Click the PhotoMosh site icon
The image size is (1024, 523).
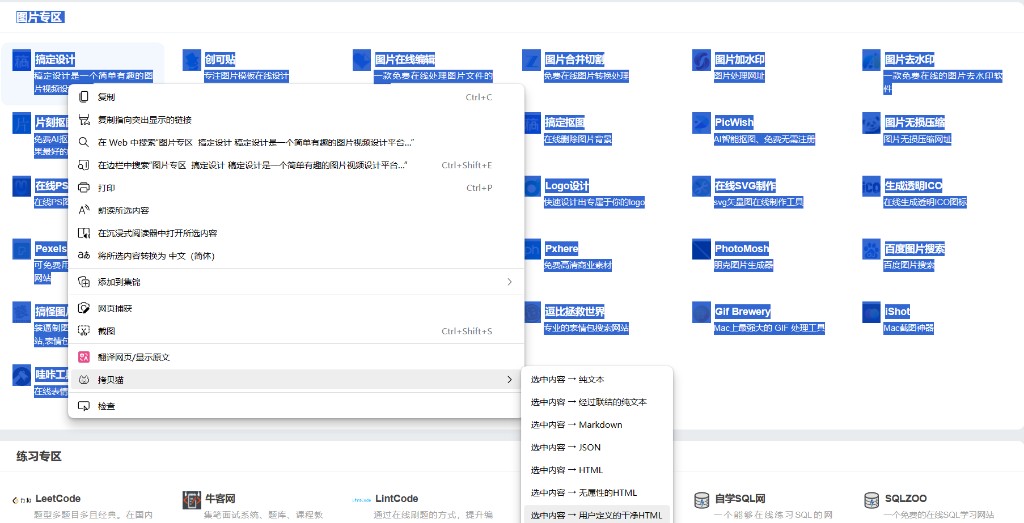point(701,249)
